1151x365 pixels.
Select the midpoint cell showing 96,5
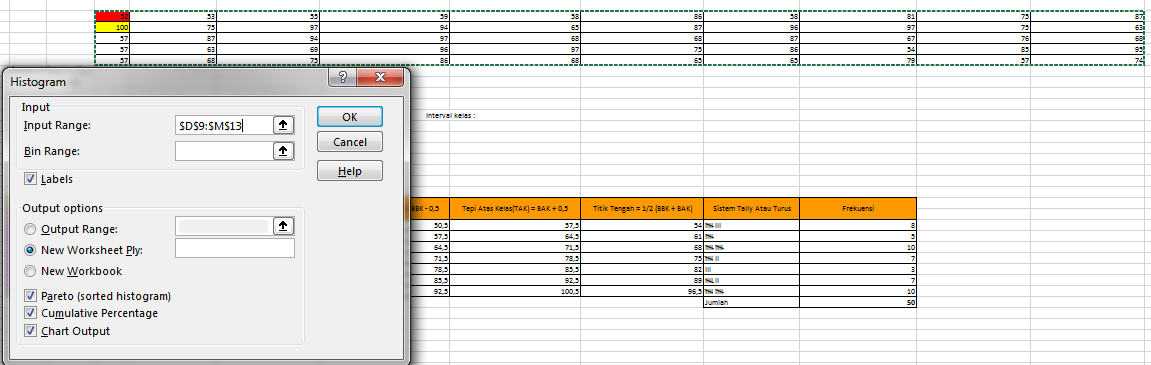[x=642, y=292]
